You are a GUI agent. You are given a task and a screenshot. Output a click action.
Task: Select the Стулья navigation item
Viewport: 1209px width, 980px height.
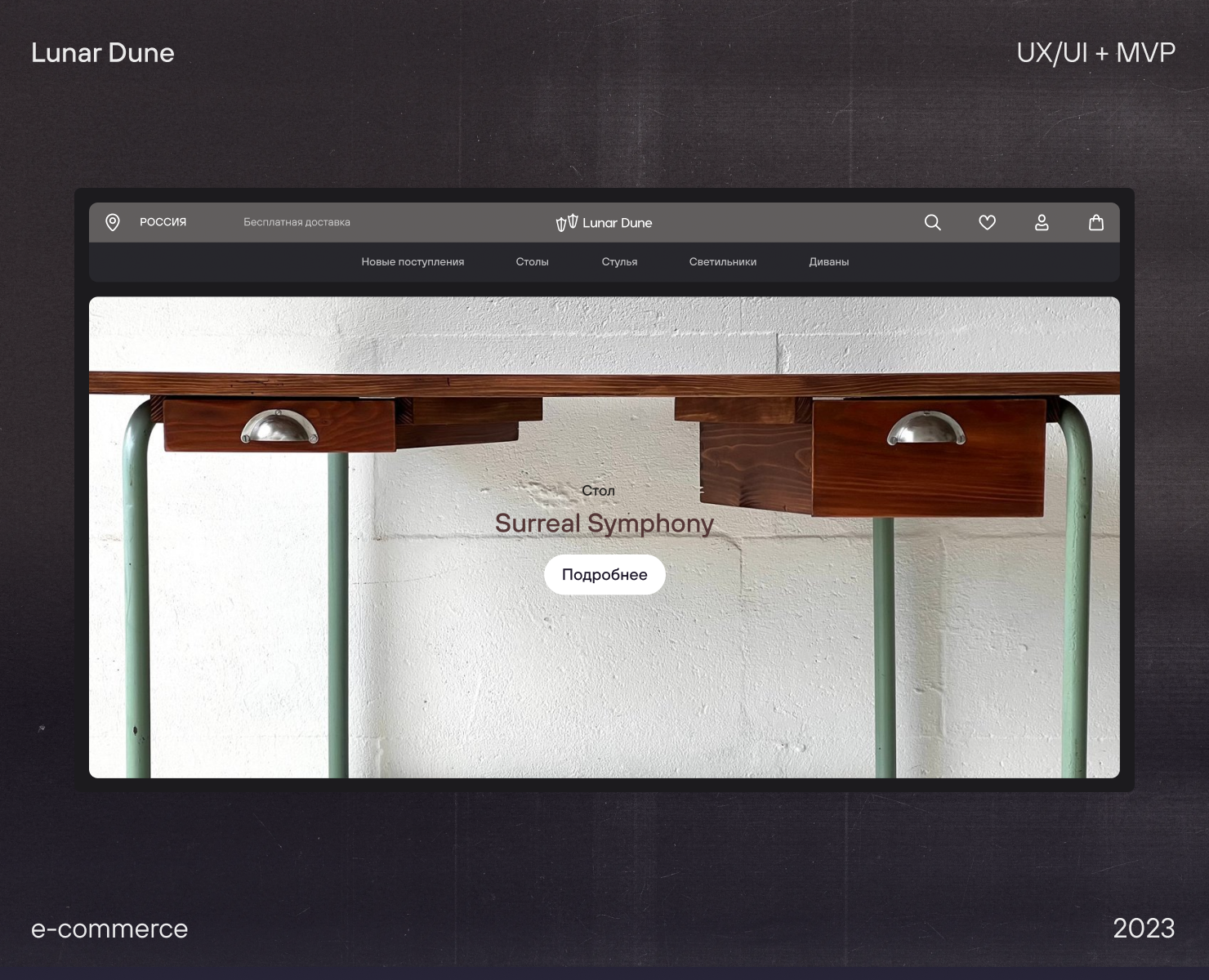click(619, 261)
